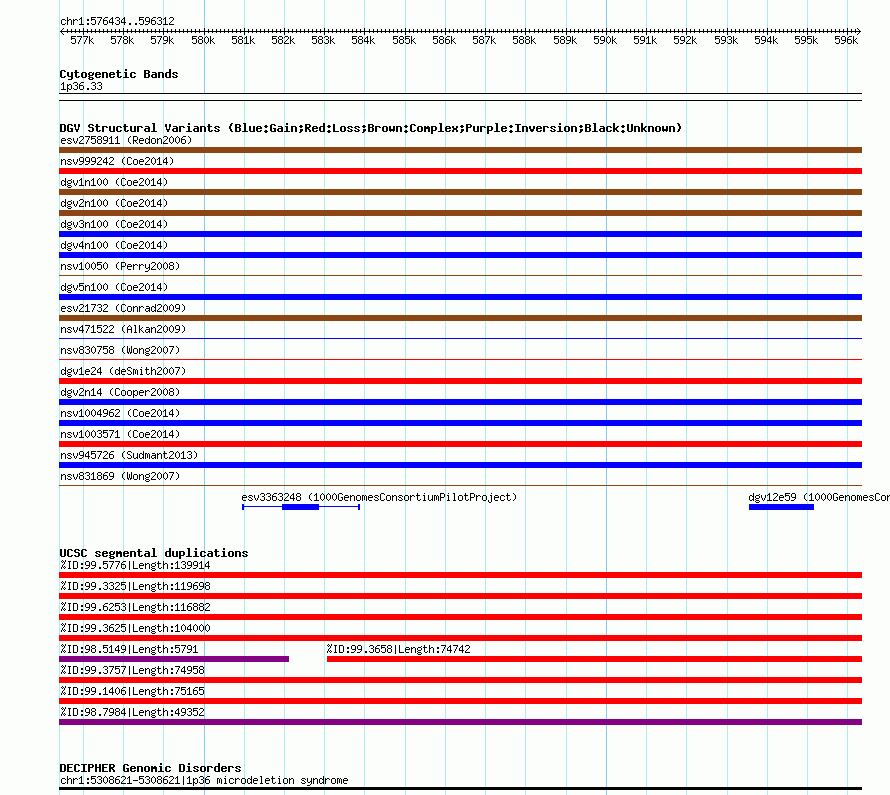Image resolution: width=890 pixels, height=795 pixels.
Task: Select duplication %ID:99.3325|Length:119698
Action: [x=135, y=586]
